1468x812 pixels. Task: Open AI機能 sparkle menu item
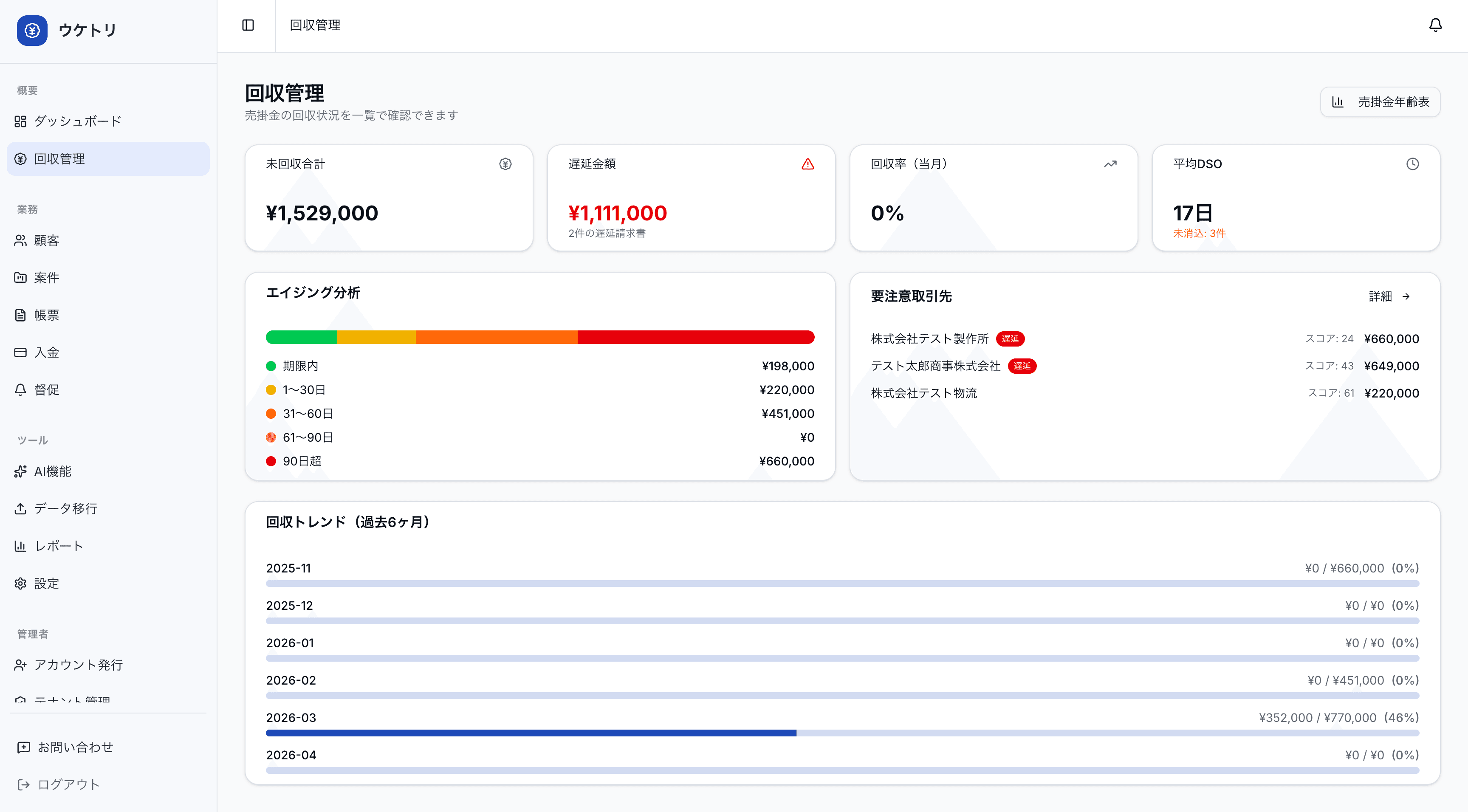tap(52, 471)
